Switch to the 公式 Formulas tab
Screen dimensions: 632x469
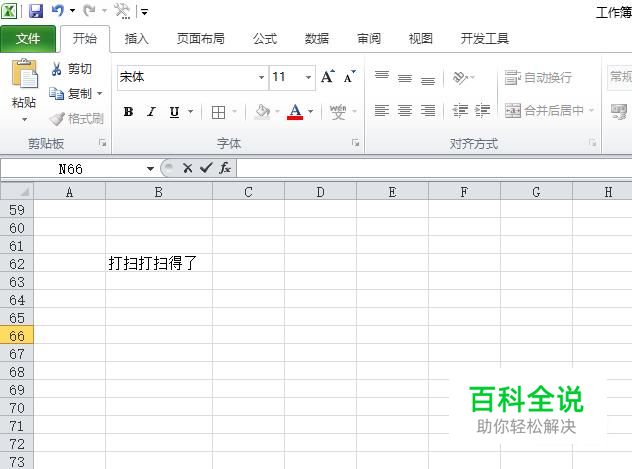tap(265, 39)
